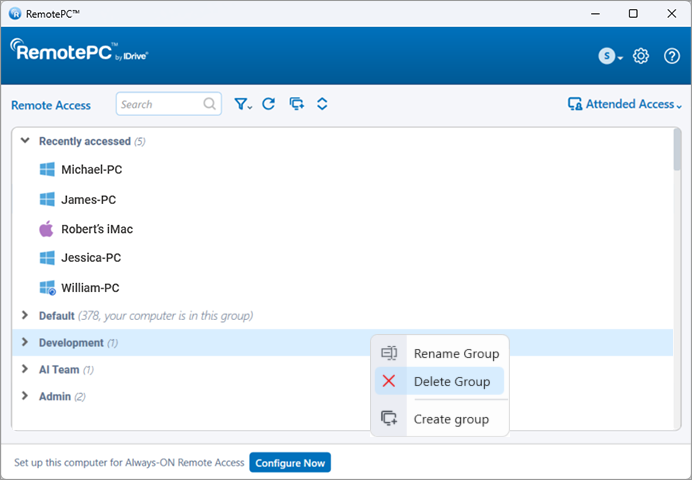Open the help question mark icon
Viewport: 692px width, 480px height.
click(671, 56)
